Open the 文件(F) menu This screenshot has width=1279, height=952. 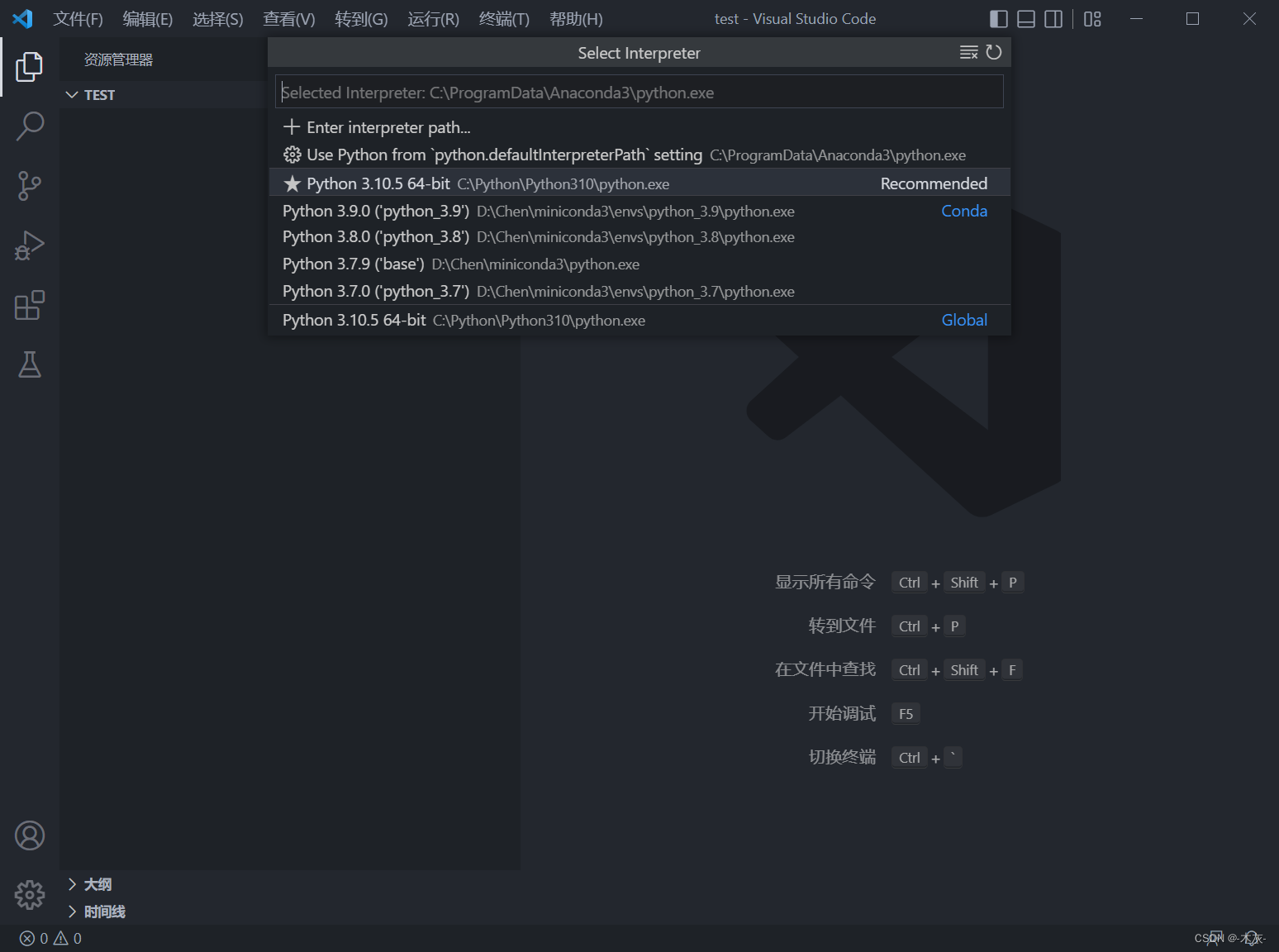78,19
